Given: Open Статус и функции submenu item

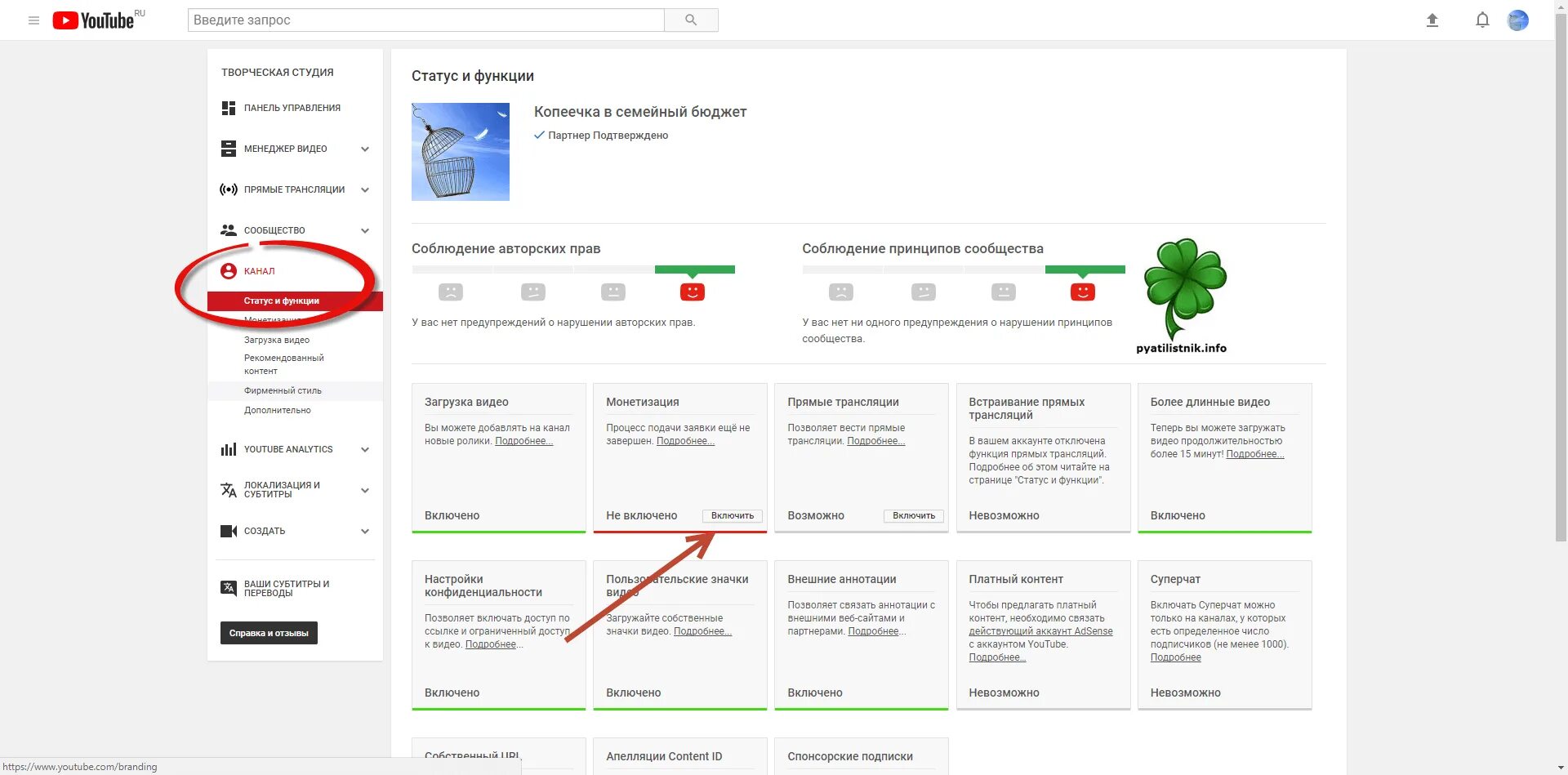Looking at the screenshot, I should [x=282, y=301].
